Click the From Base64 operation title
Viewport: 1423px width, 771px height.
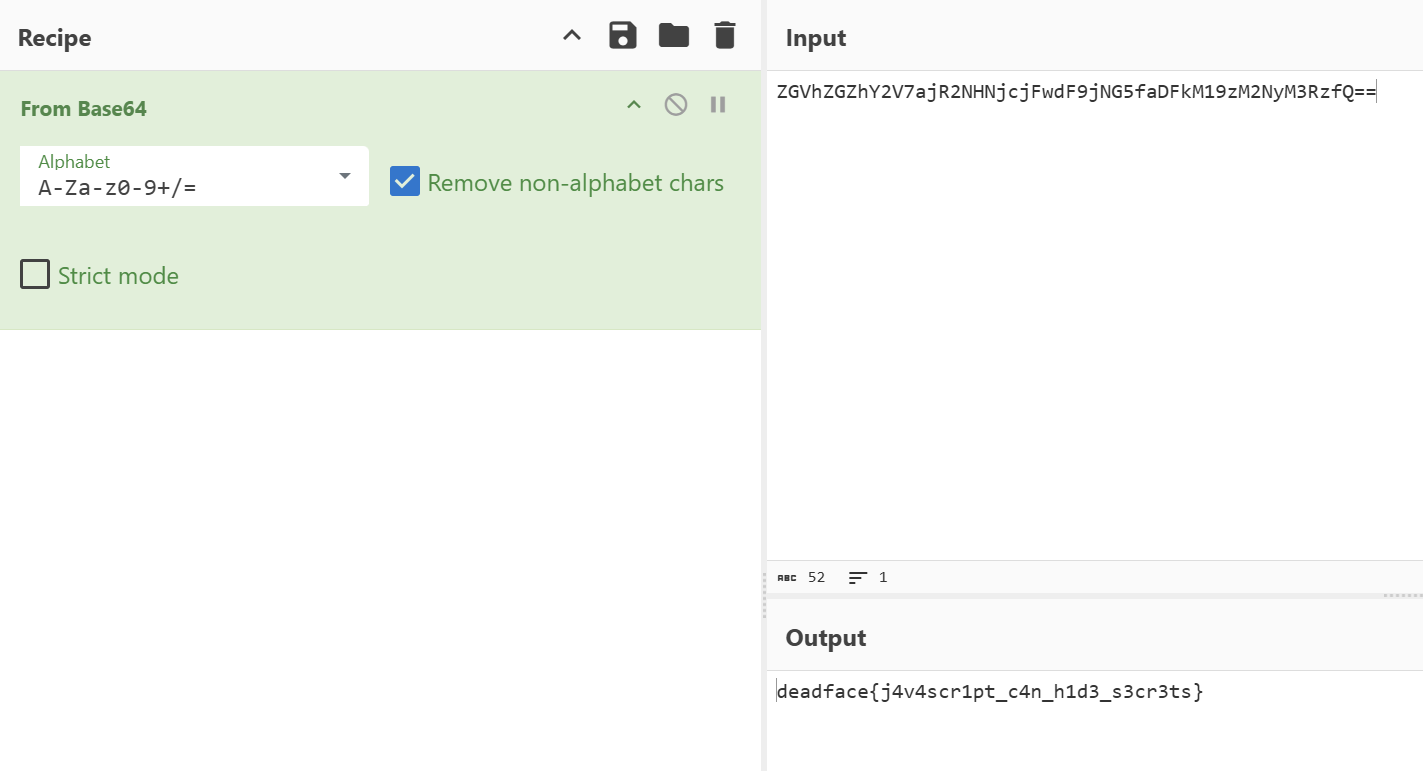click(84, 109)
